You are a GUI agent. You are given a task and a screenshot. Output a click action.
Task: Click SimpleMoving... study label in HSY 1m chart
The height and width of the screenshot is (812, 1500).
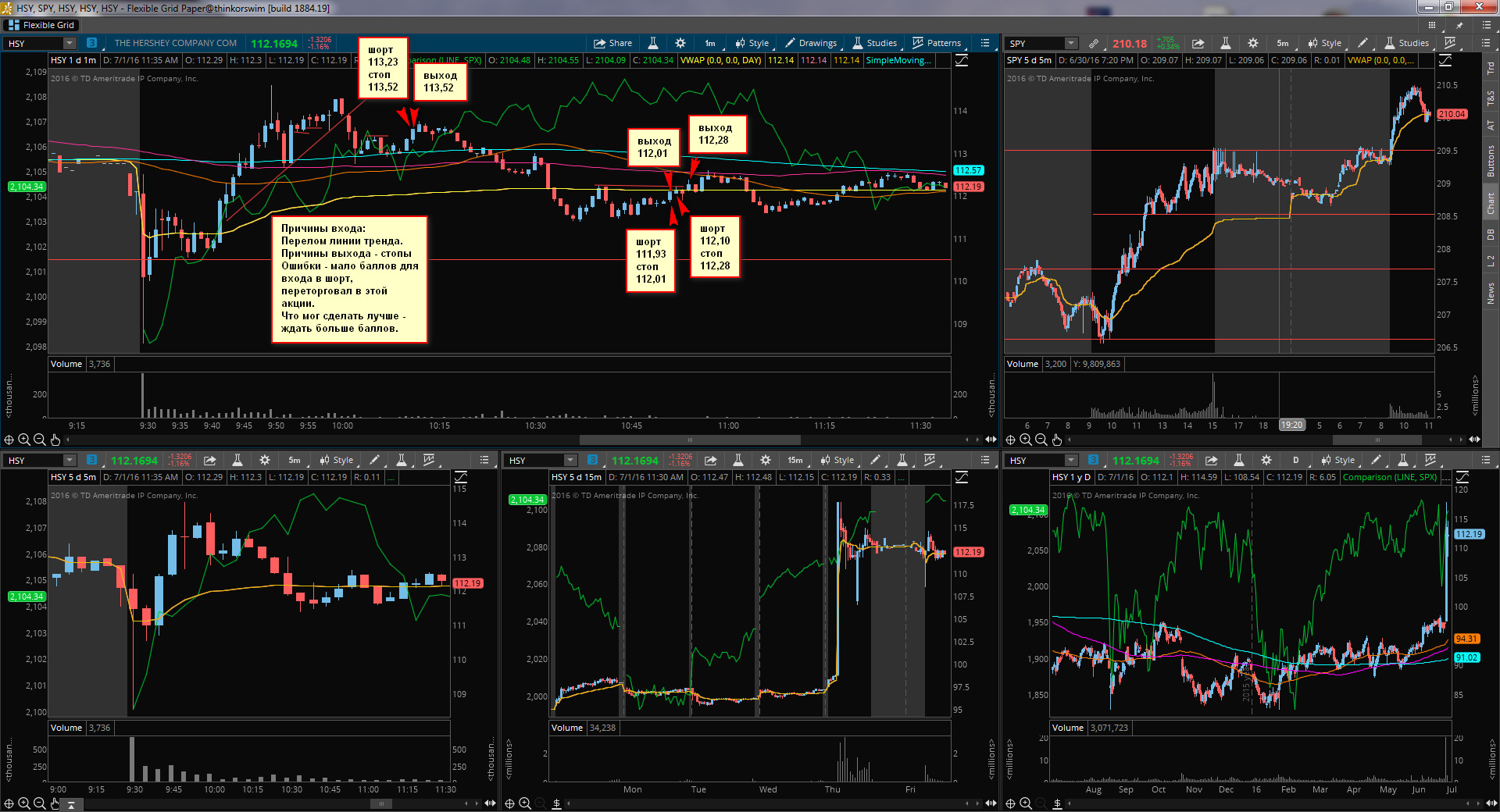click(898, 60)
